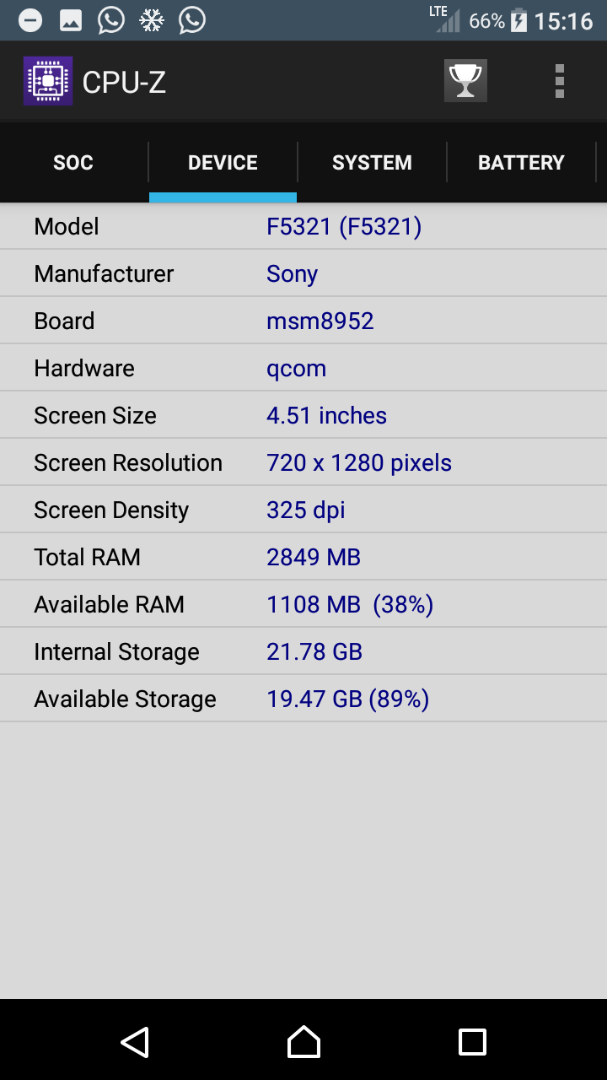The height and width of the screenshot is (1080, 607).
Task: Select the DEVICE tab
Action: pyautogui.click(x=223, y=163)
